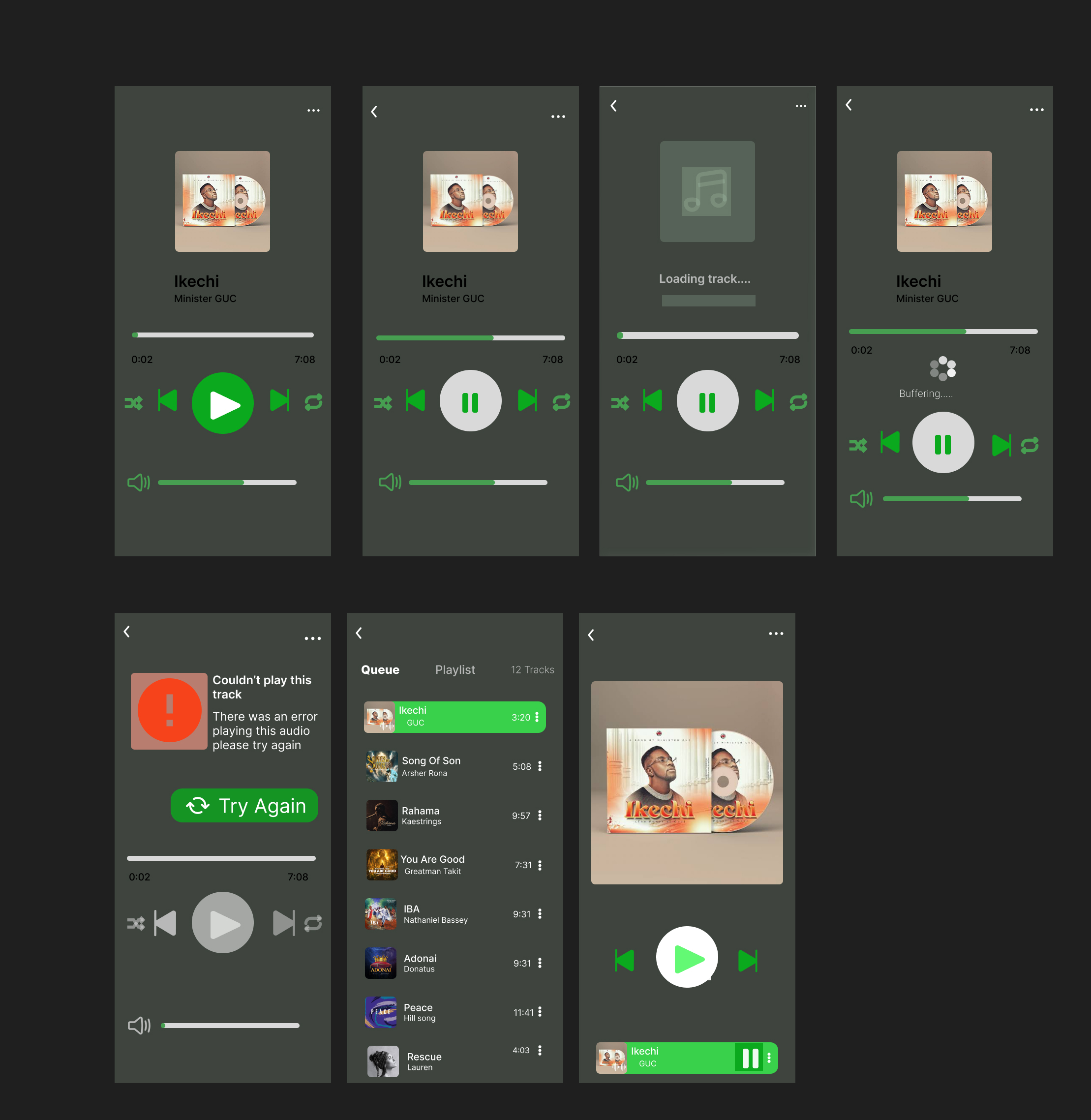Click the red error exclamation icon

(x=169, y=711)
